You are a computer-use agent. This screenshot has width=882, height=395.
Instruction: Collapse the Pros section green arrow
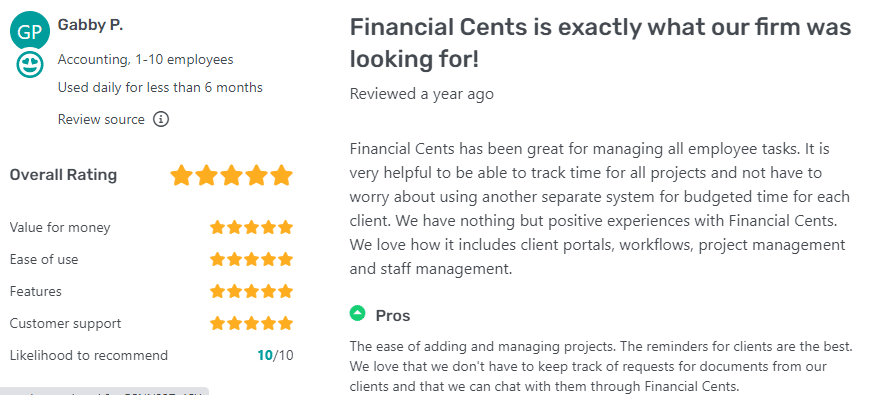point(357,313)
